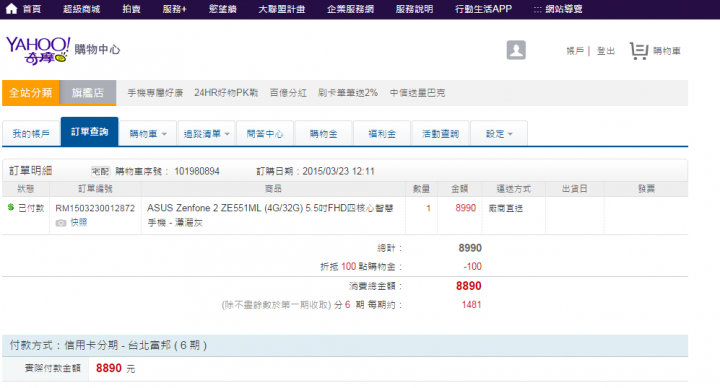The width and height of the screenshot is (720, 388).
Task: Open 超級商城 in top navigation
Action: coord(82,9)
